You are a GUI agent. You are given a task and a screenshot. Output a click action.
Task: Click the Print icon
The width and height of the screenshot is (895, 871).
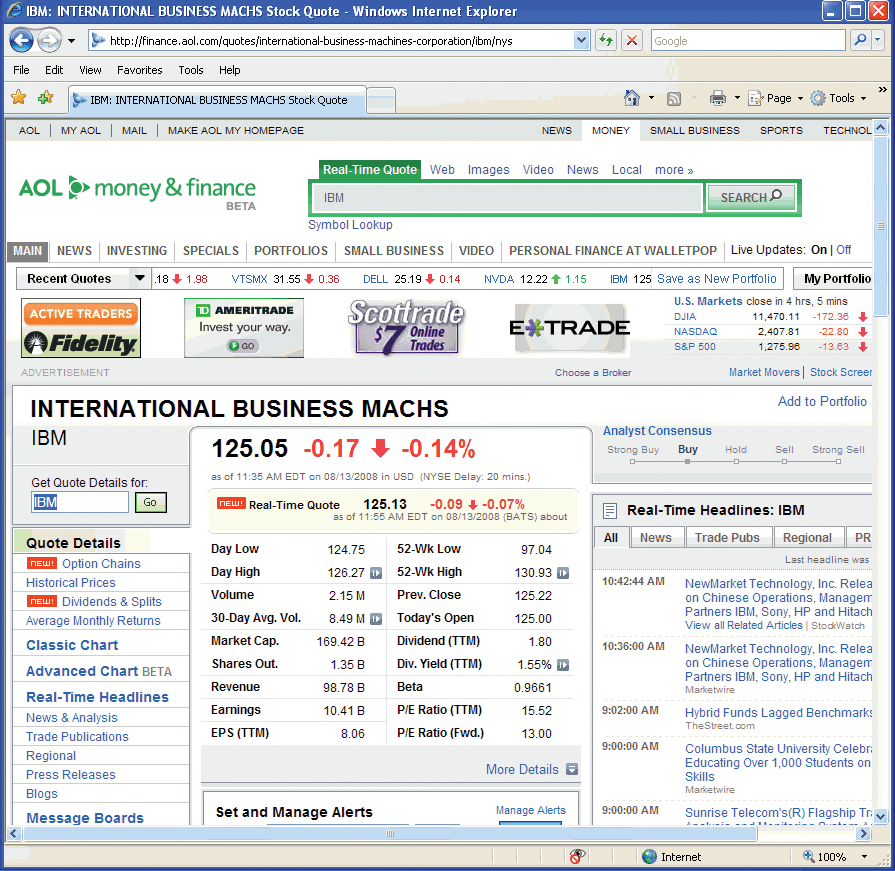click(x=719, y=98)
